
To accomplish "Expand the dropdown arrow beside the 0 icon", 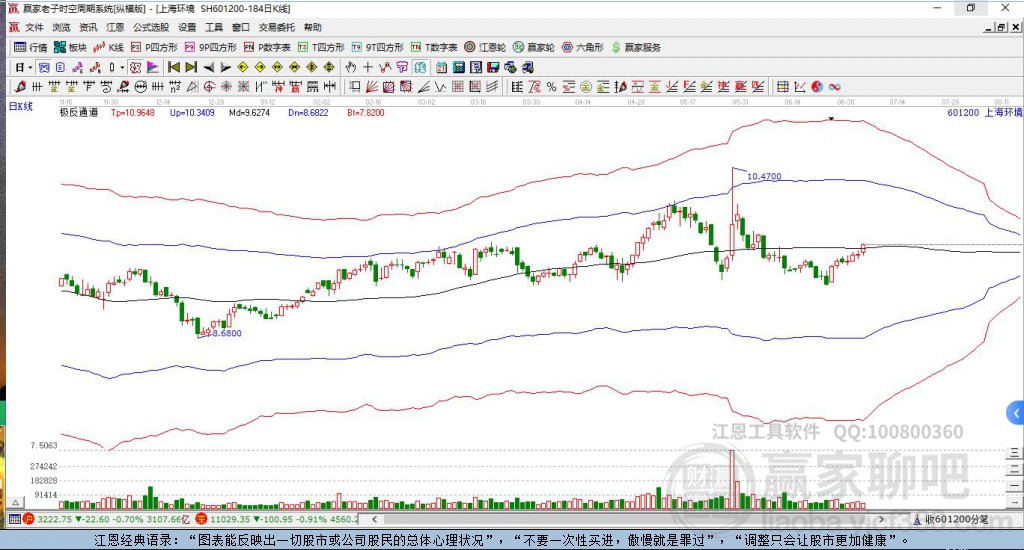I will point(122,67).
